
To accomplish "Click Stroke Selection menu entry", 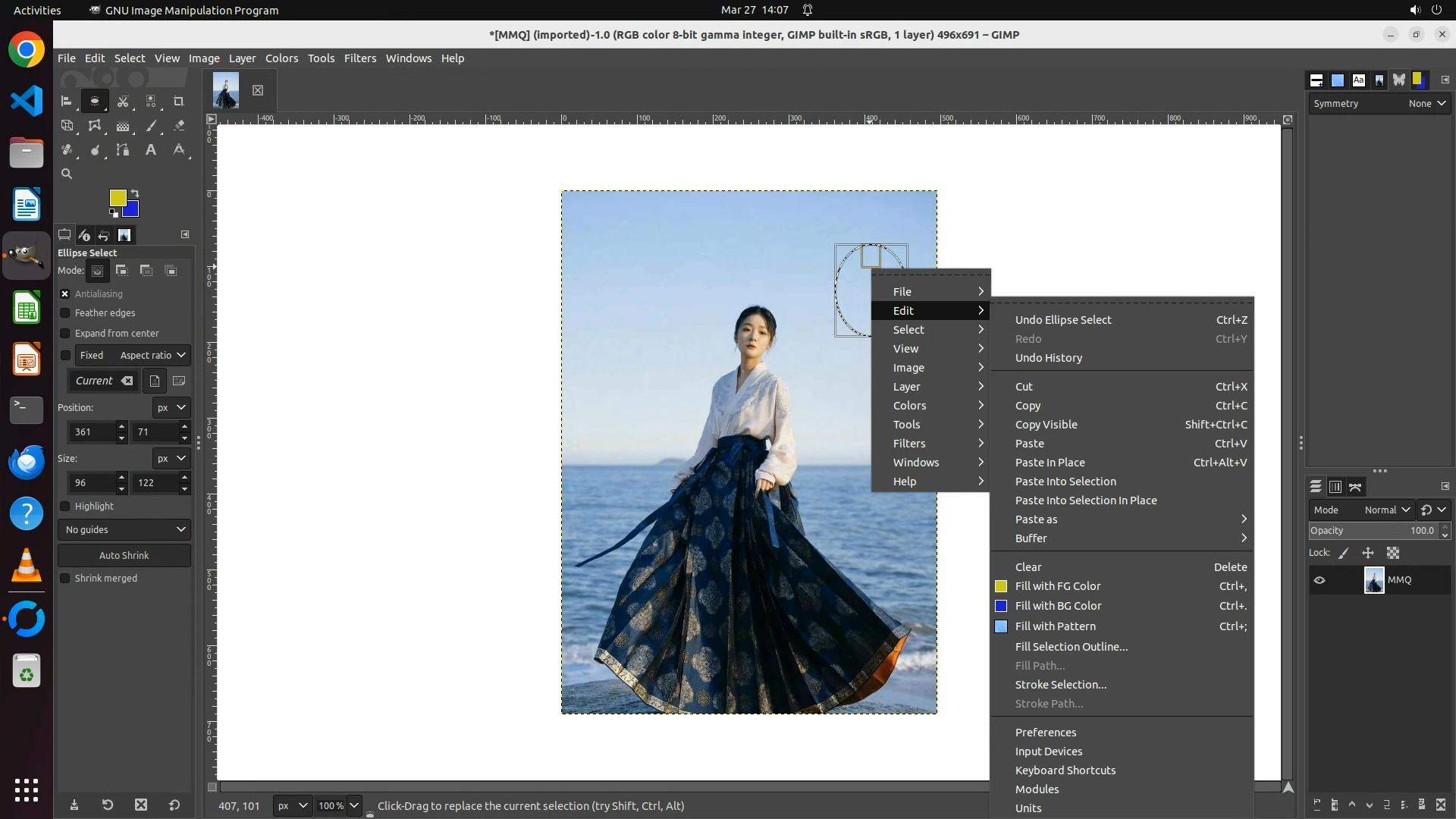I will pos(1060,685).
